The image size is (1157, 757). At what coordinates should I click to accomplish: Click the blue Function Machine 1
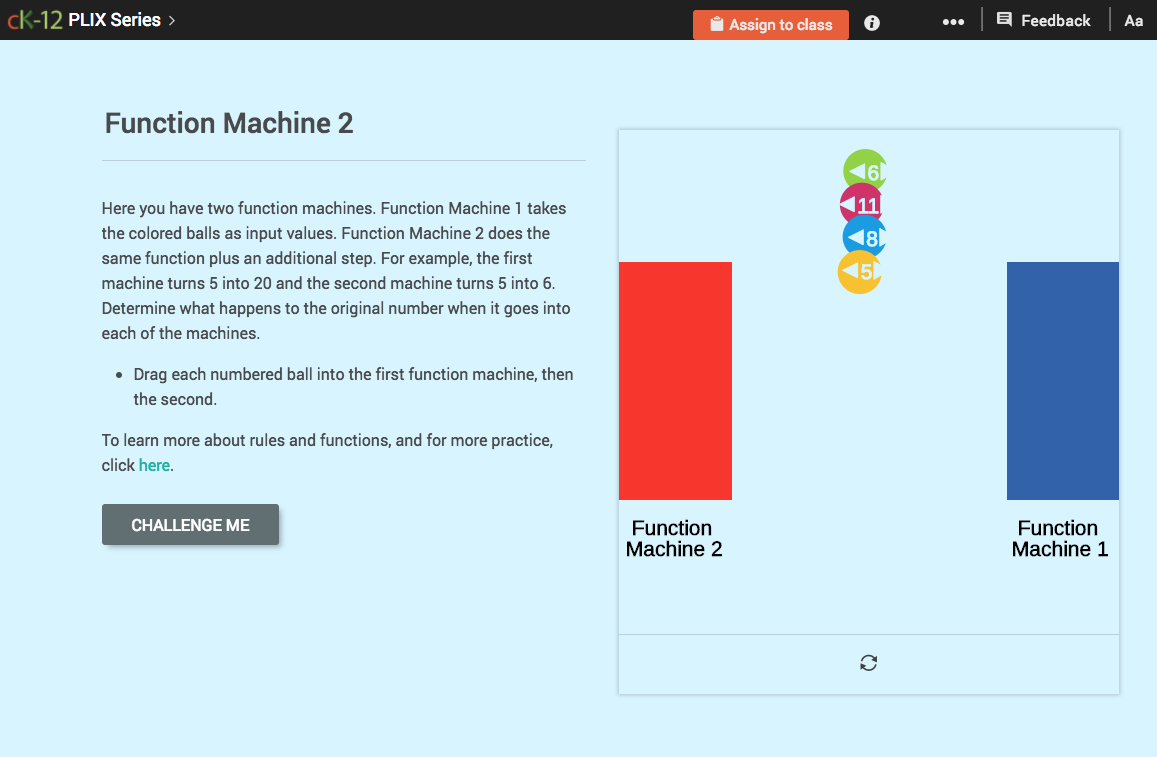click(x=1062, y=380)
